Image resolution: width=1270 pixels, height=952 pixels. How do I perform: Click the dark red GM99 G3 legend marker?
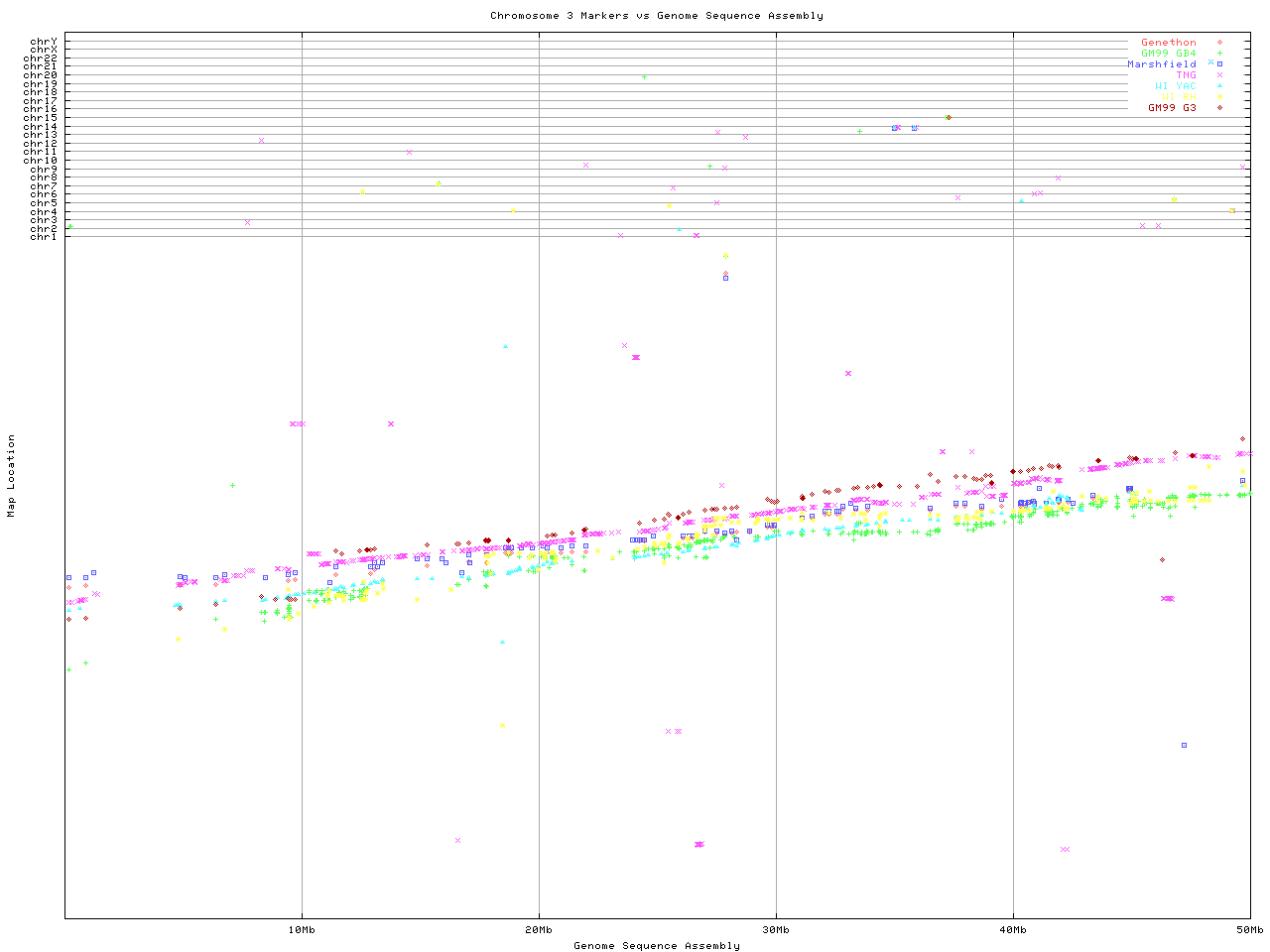1219,107
